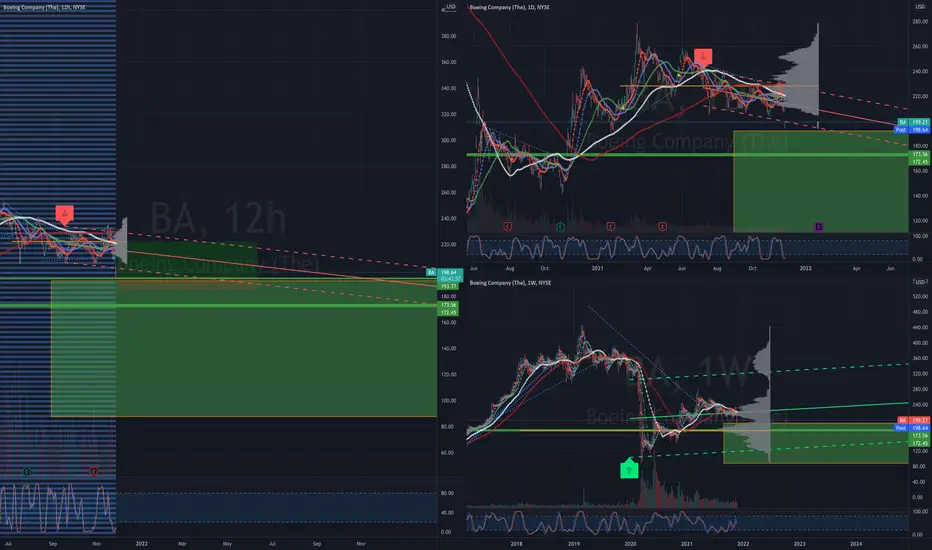Click 280.00 on 1D chart price axis
The height and width of the screenshot is (550, 932).
click(x=920, y=21)
